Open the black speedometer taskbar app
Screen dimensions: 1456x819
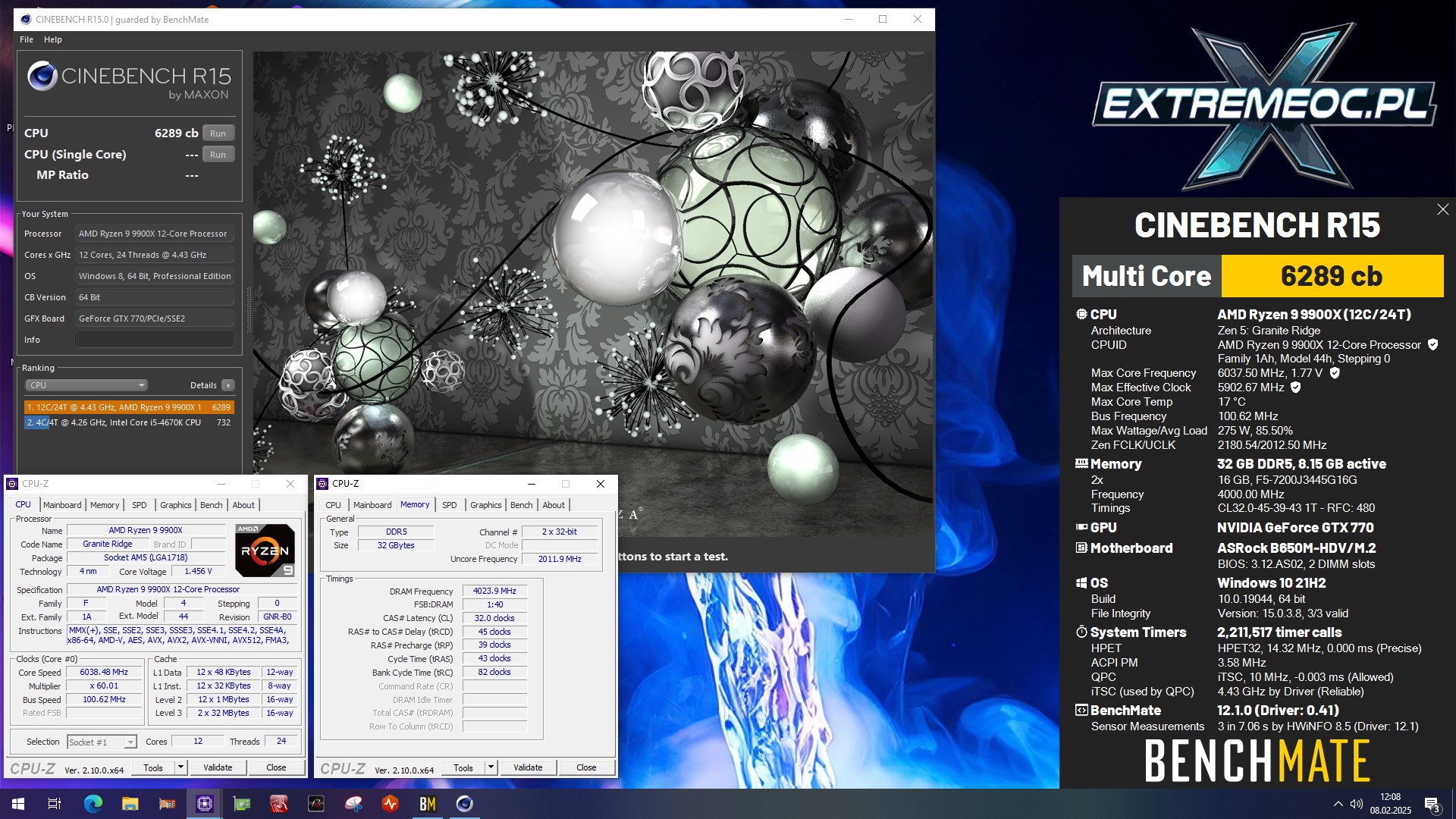pos(316,804)
